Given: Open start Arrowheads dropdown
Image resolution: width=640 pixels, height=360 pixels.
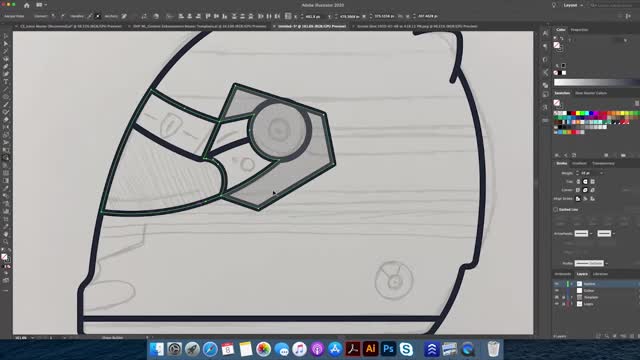Looking at the screenshot, I should click(x=591, y=233).
